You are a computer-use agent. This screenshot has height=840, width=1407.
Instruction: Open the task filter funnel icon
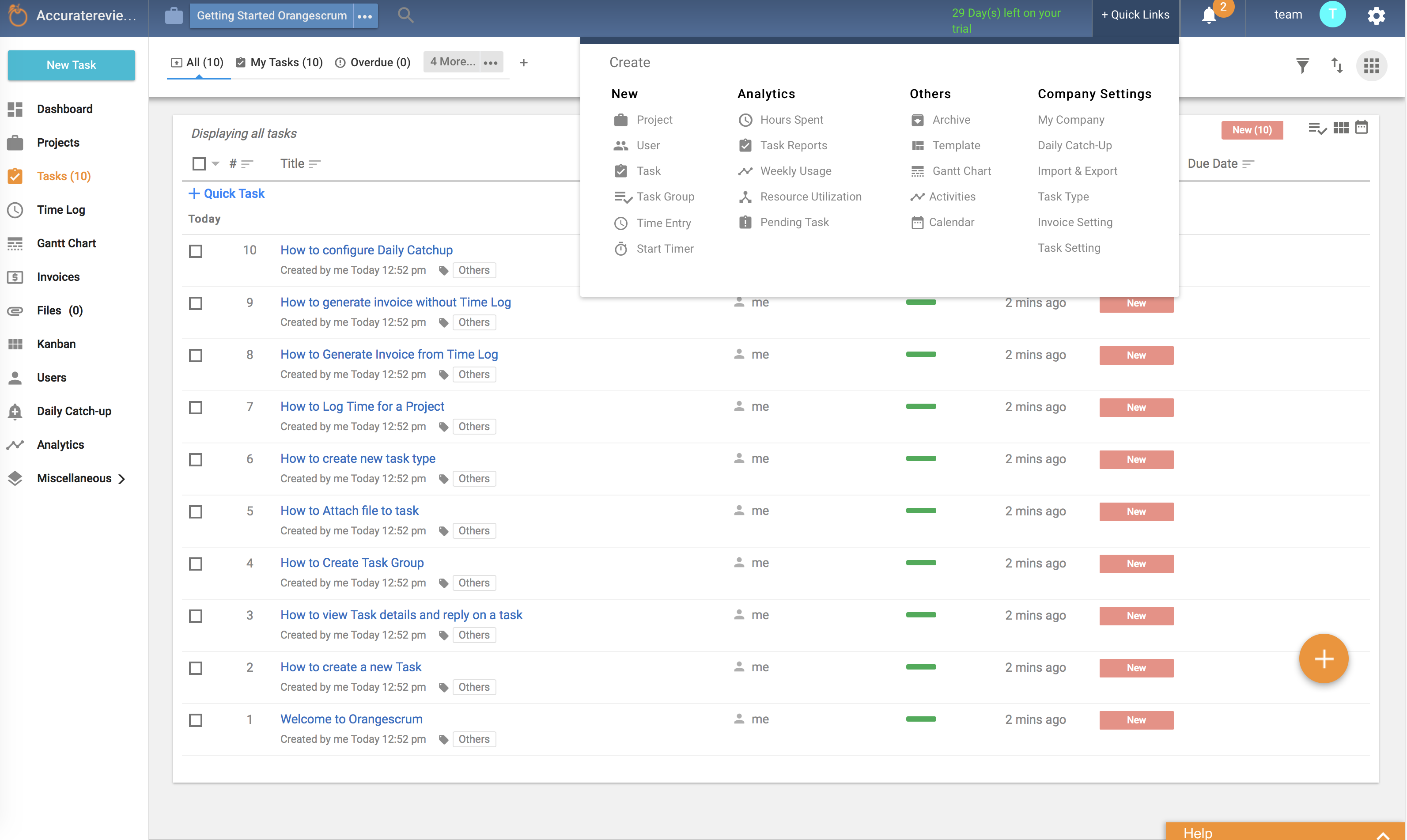(1302, 66)
